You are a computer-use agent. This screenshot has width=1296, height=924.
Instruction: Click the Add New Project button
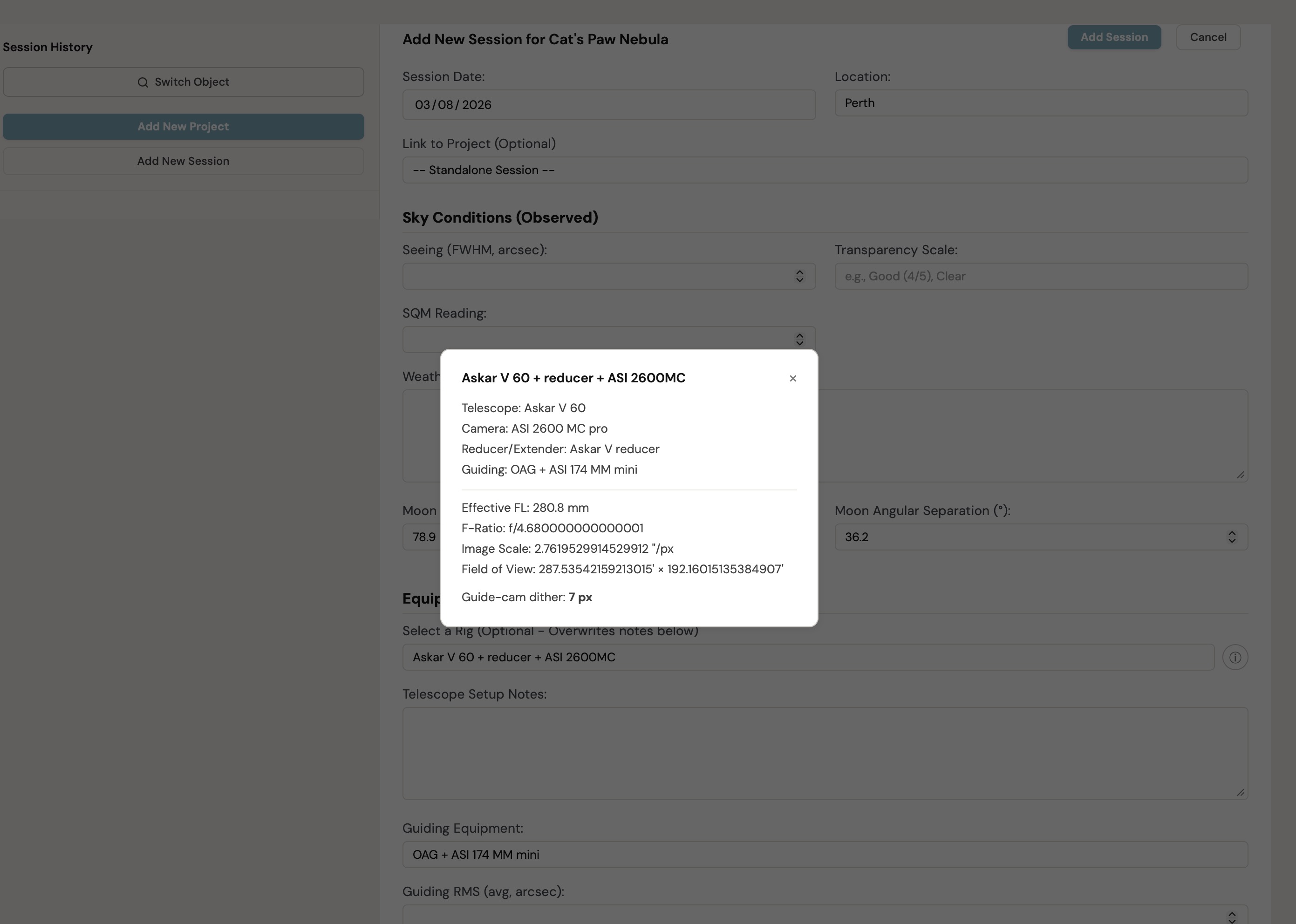183,126
